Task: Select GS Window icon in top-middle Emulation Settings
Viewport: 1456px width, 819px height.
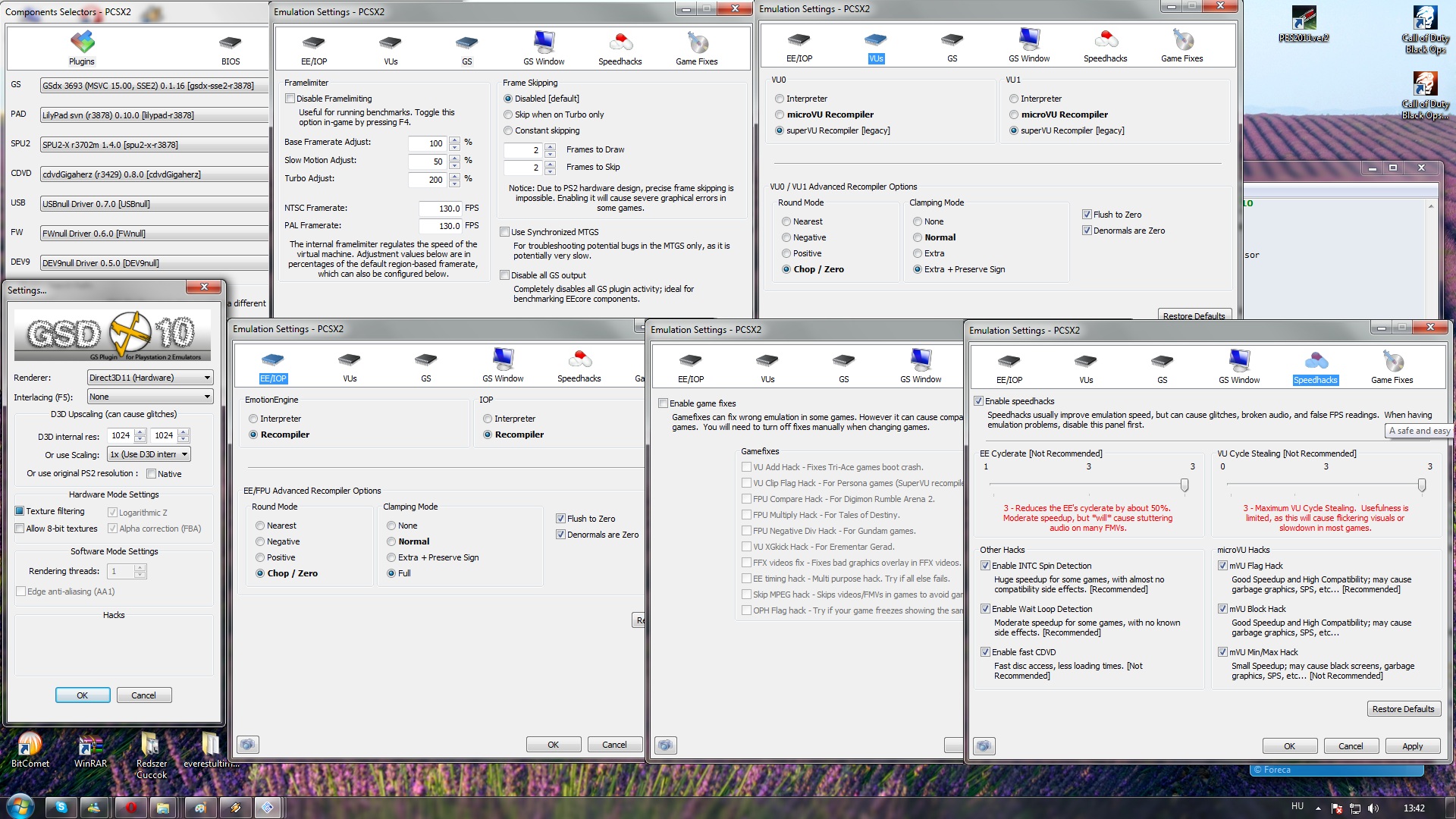Action: [x=544, y=49]
